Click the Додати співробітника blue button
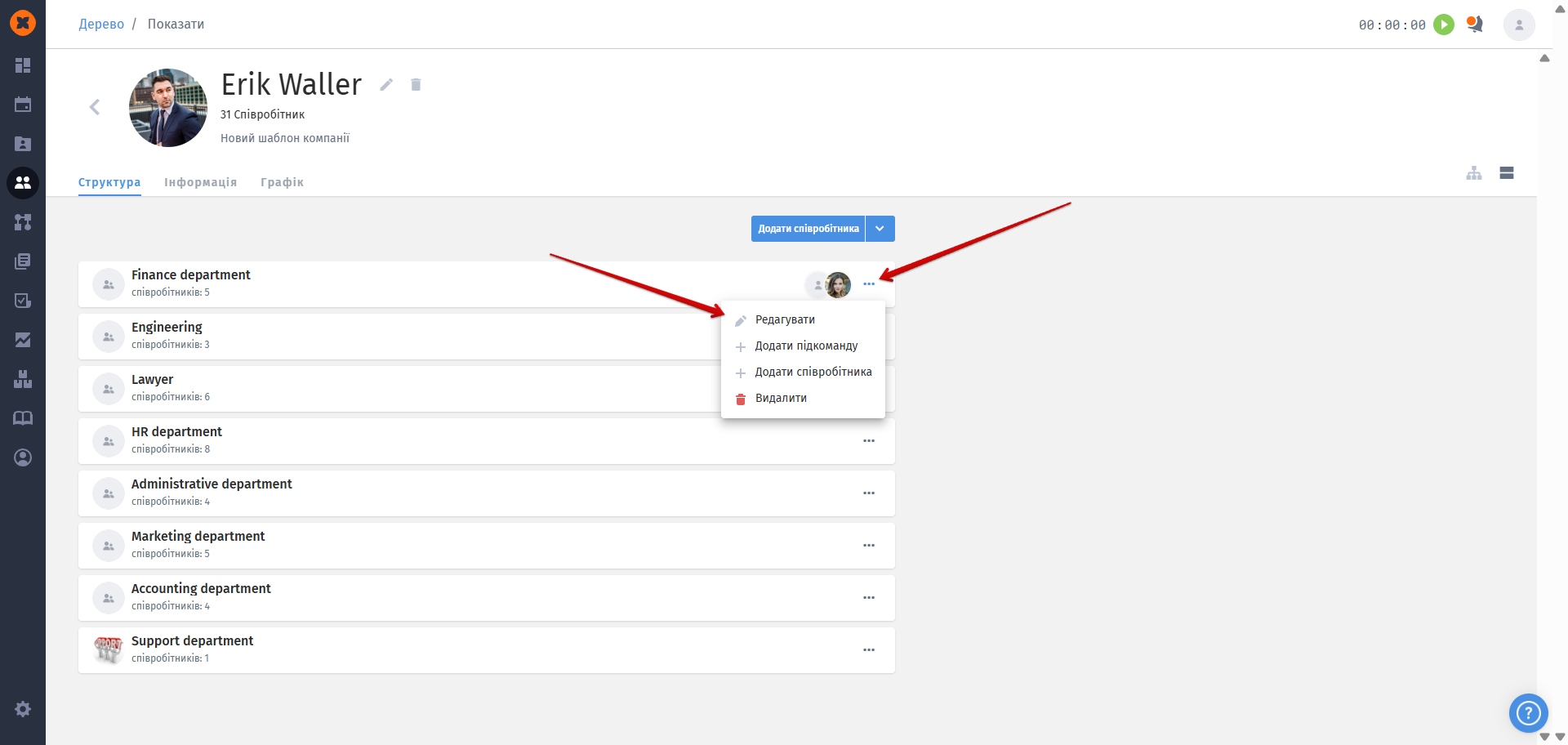The width and height of the screenshot is (1568, 745). [808, 229]
